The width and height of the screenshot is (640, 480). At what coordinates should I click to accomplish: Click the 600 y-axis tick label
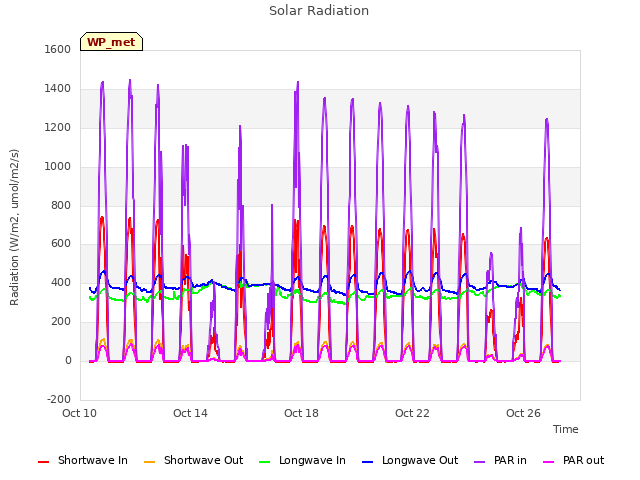click(61, 244)
